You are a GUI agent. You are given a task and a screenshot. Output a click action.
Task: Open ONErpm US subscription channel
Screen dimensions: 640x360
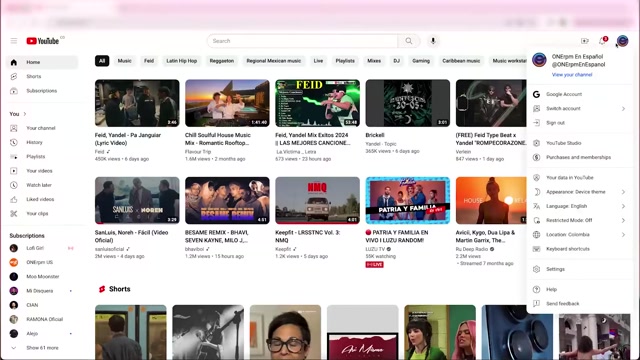coord(42,262)
